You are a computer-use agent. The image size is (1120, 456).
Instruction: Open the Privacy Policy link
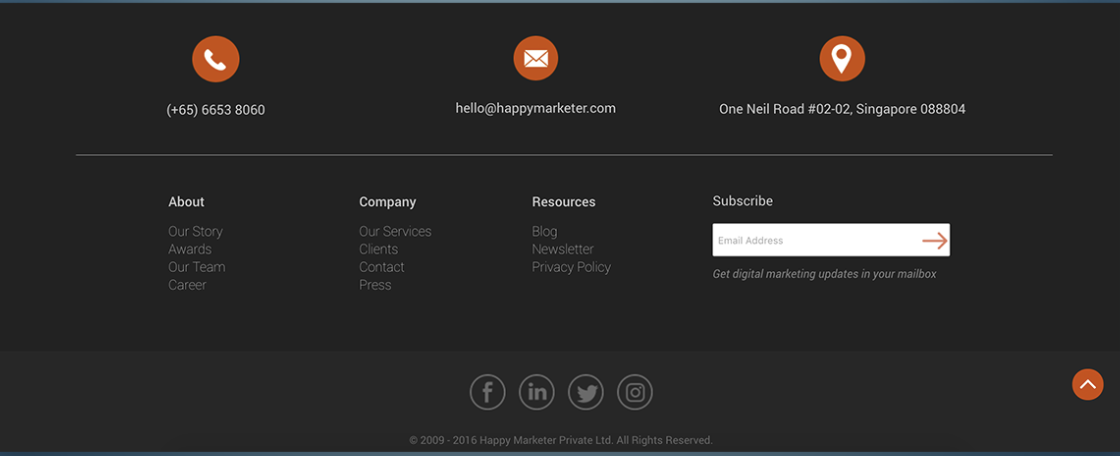[571, 267]
